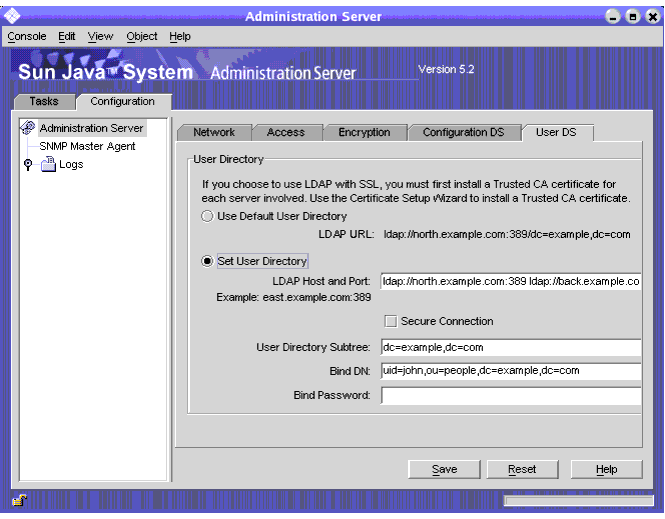Image resolution: width=665 pixels, height=519 pixels.
Task: Click the window menu icon in title bar
Action: click(x=12, y=16)
